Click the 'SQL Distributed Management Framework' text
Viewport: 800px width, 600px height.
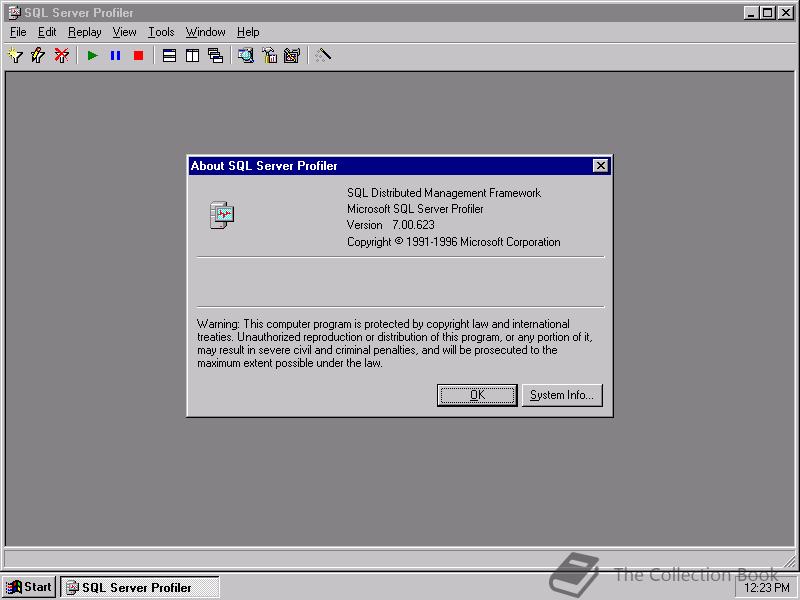click(x=444, y=193)
